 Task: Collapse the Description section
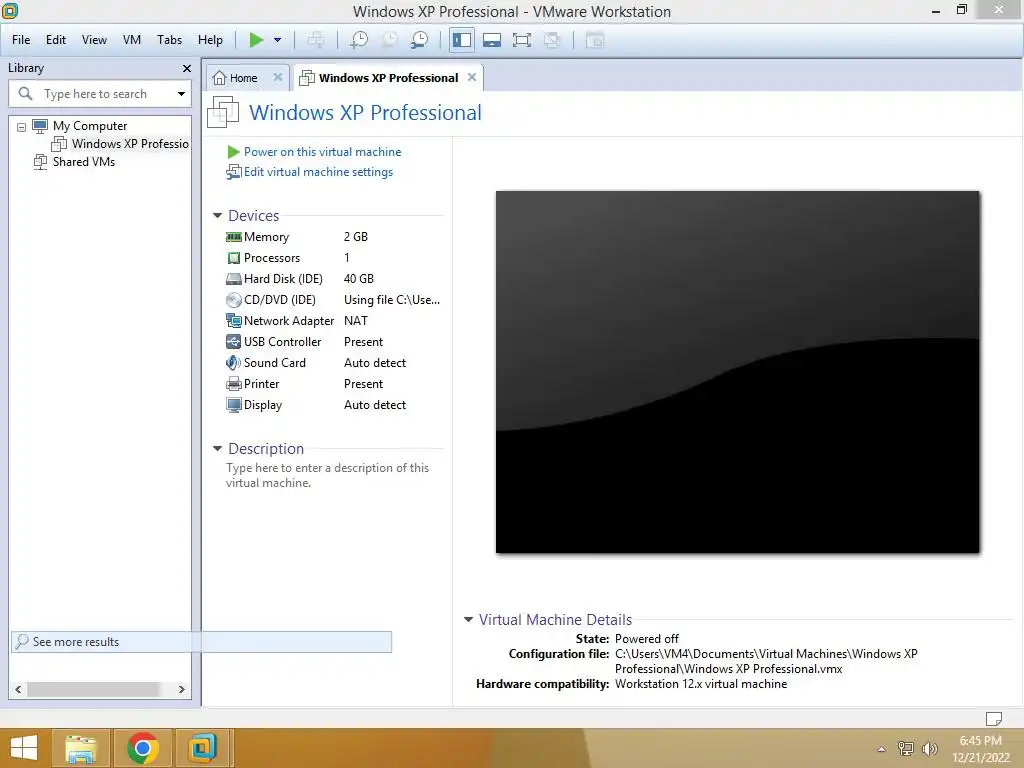[x=217, y=449]
